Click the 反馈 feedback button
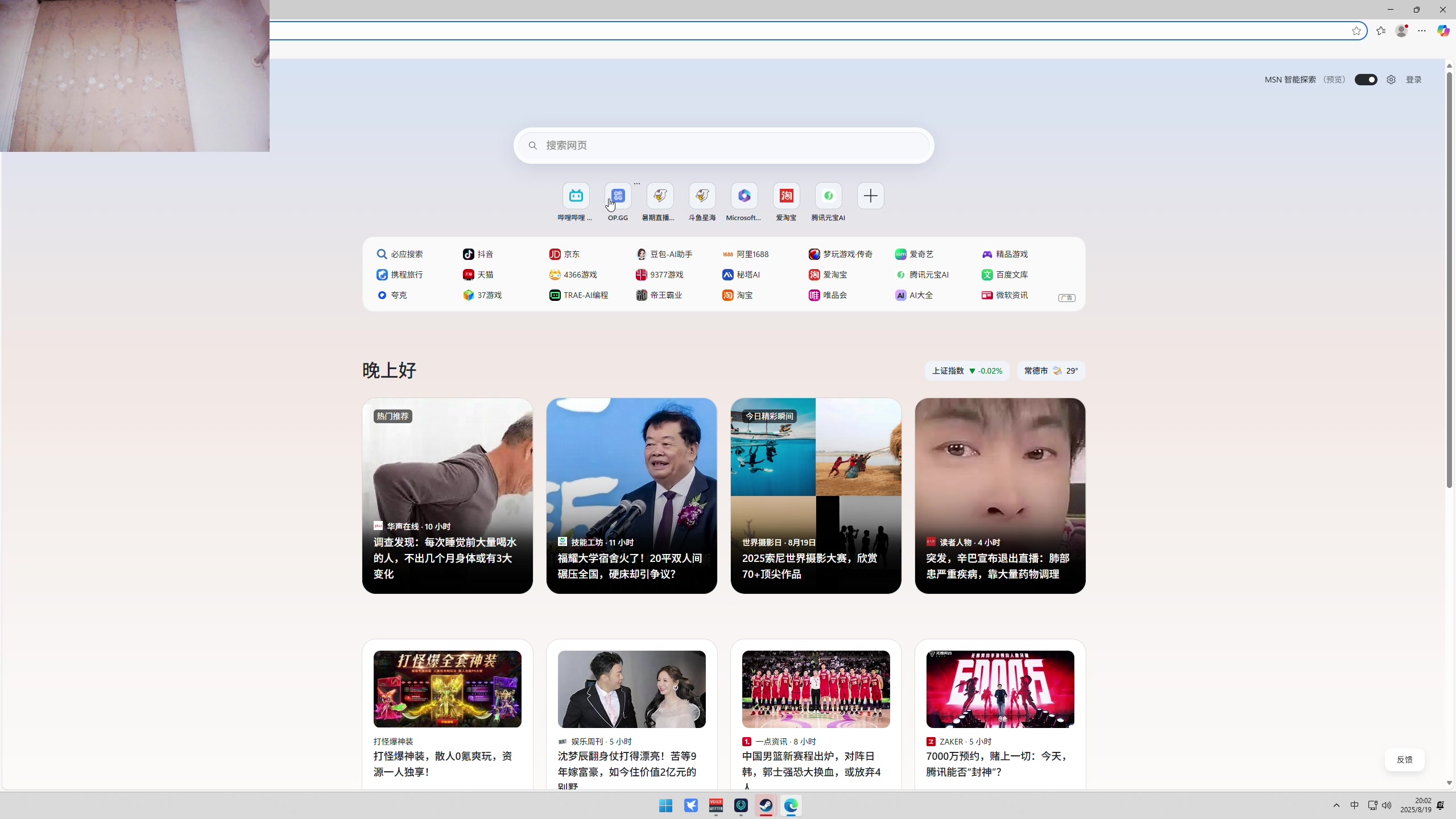 (x=1404, y=760)
